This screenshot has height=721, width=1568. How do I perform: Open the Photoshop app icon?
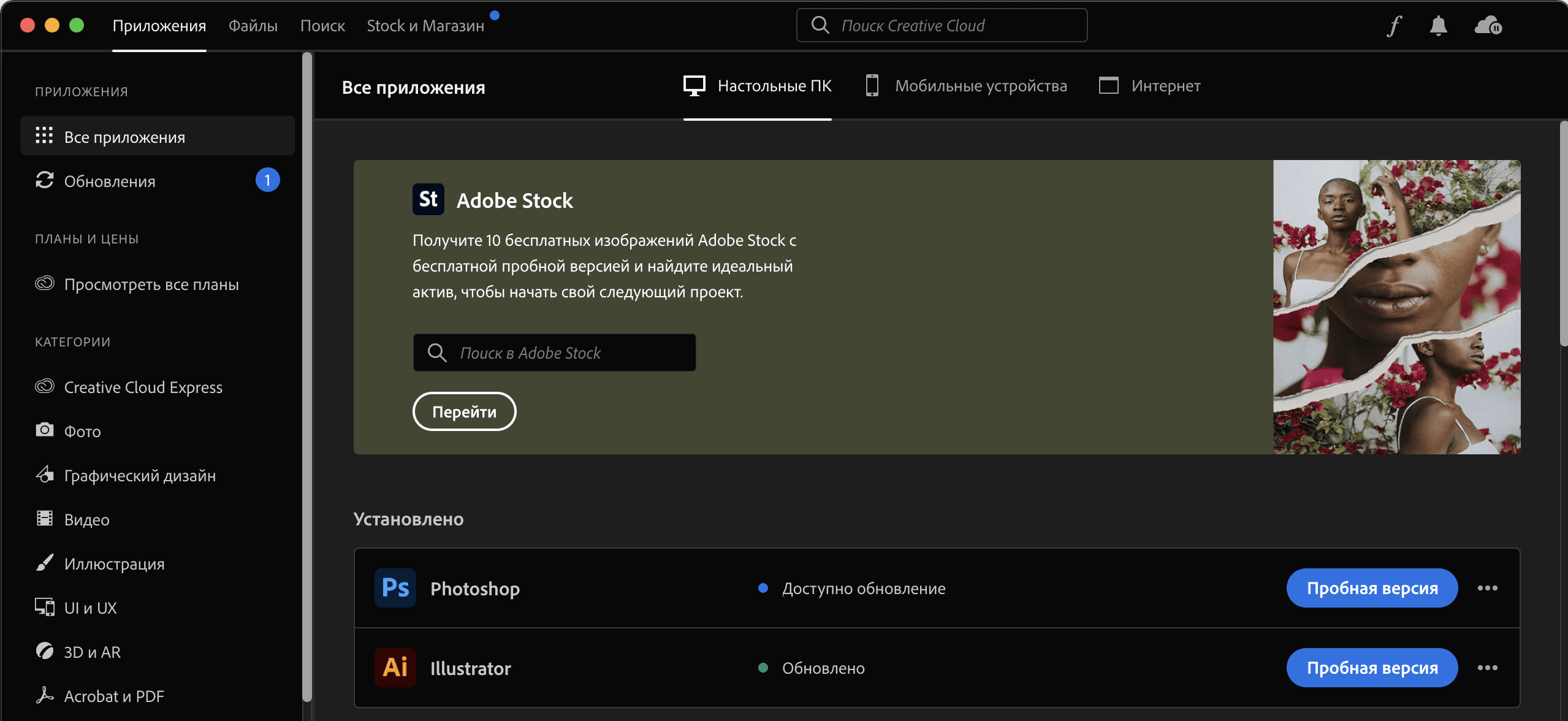(x=395, y=588)
